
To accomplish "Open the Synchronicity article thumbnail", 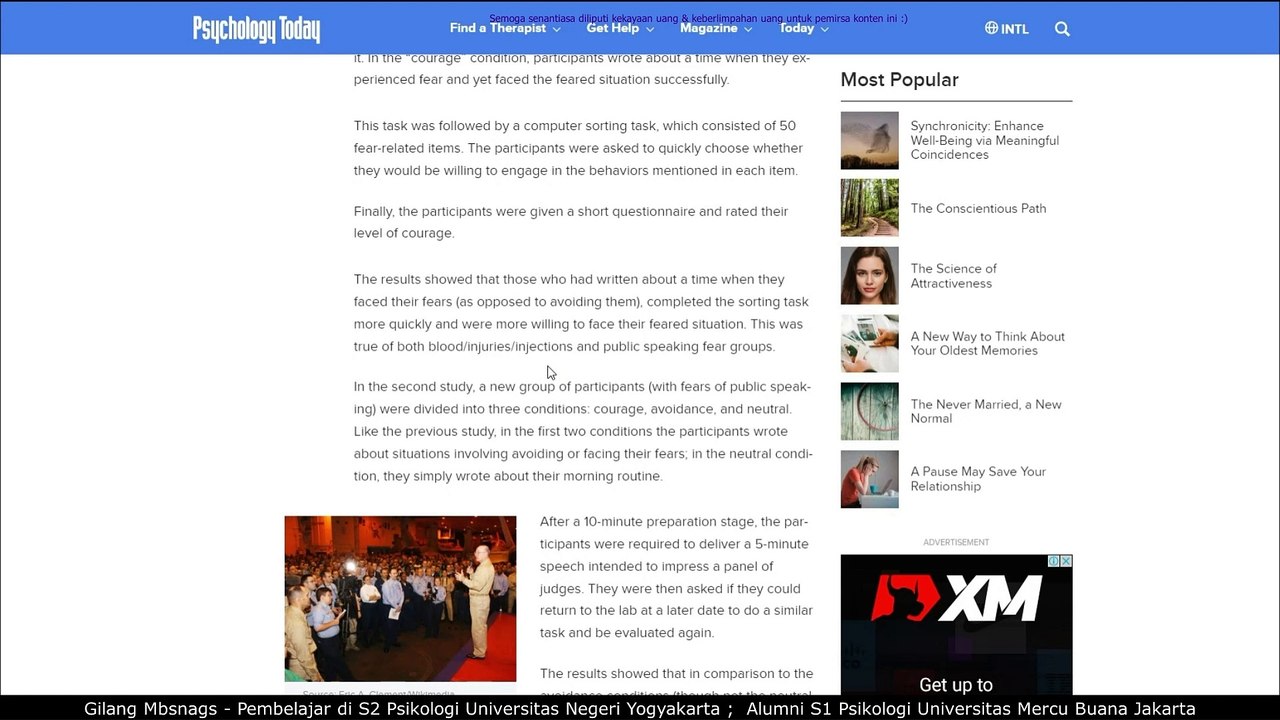I will coord(869,140).
